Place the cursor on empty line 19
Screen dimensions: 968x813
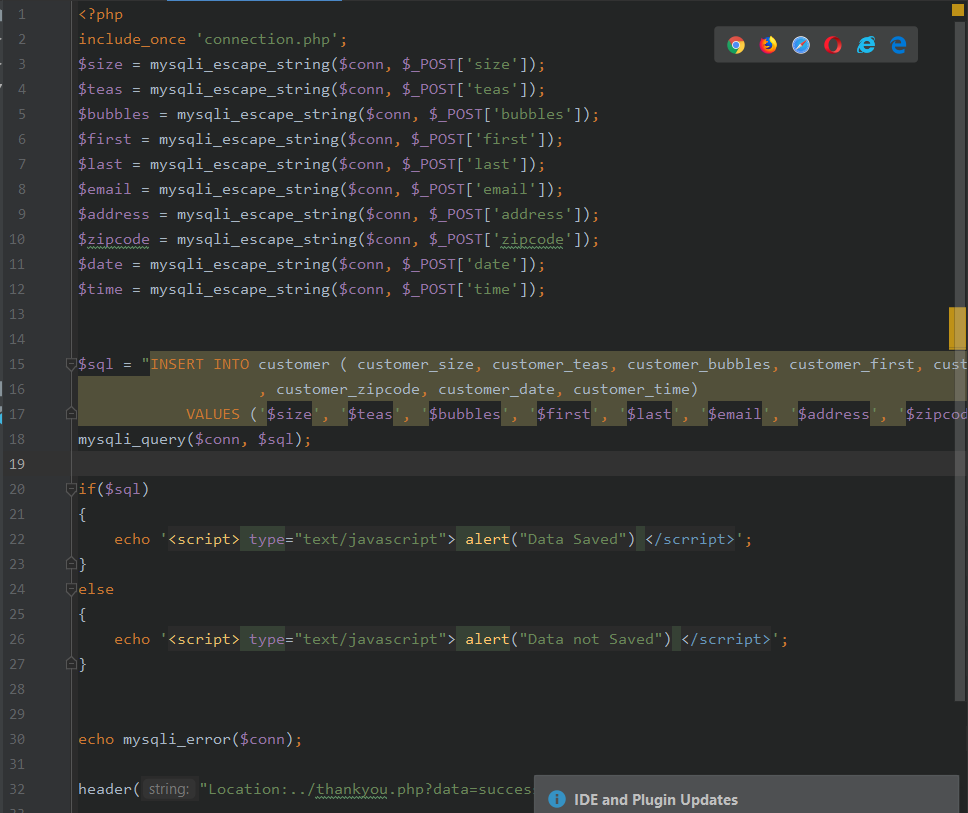coord(519,464)
